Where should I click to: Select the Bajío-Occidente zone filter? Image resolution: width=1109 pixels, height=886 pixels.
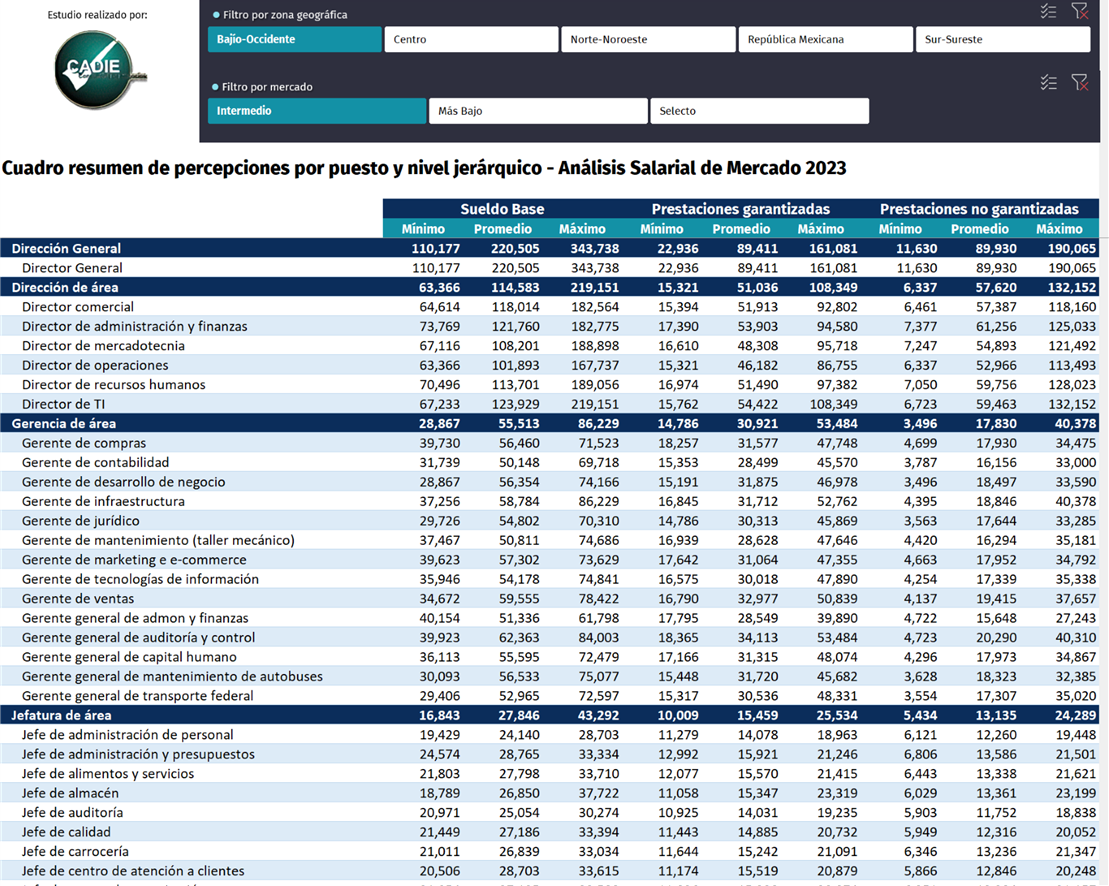click(x=295, y=40)
